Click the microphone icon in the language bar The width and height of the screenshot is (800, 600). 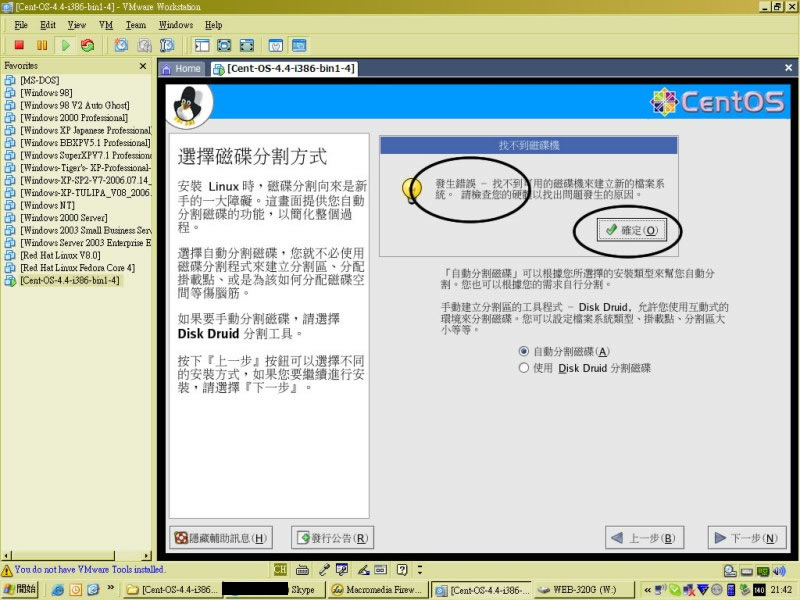coord(324,569)
